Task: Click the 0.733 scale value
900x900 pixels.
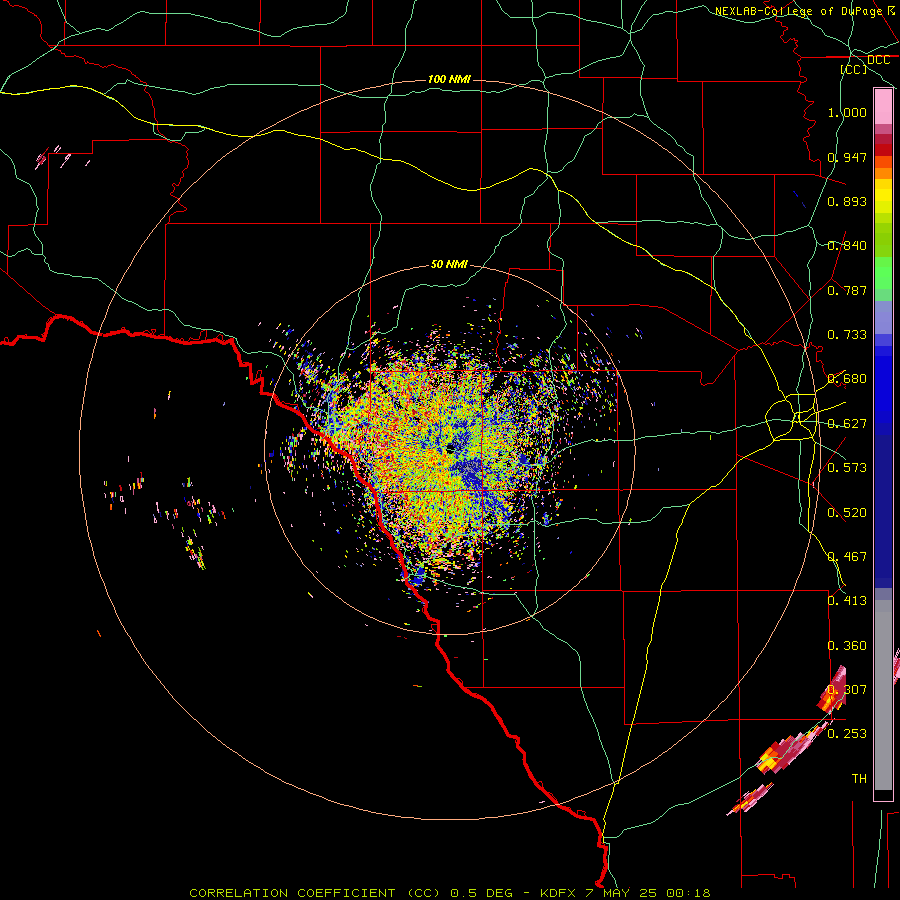Action: (x=847, y=335)
